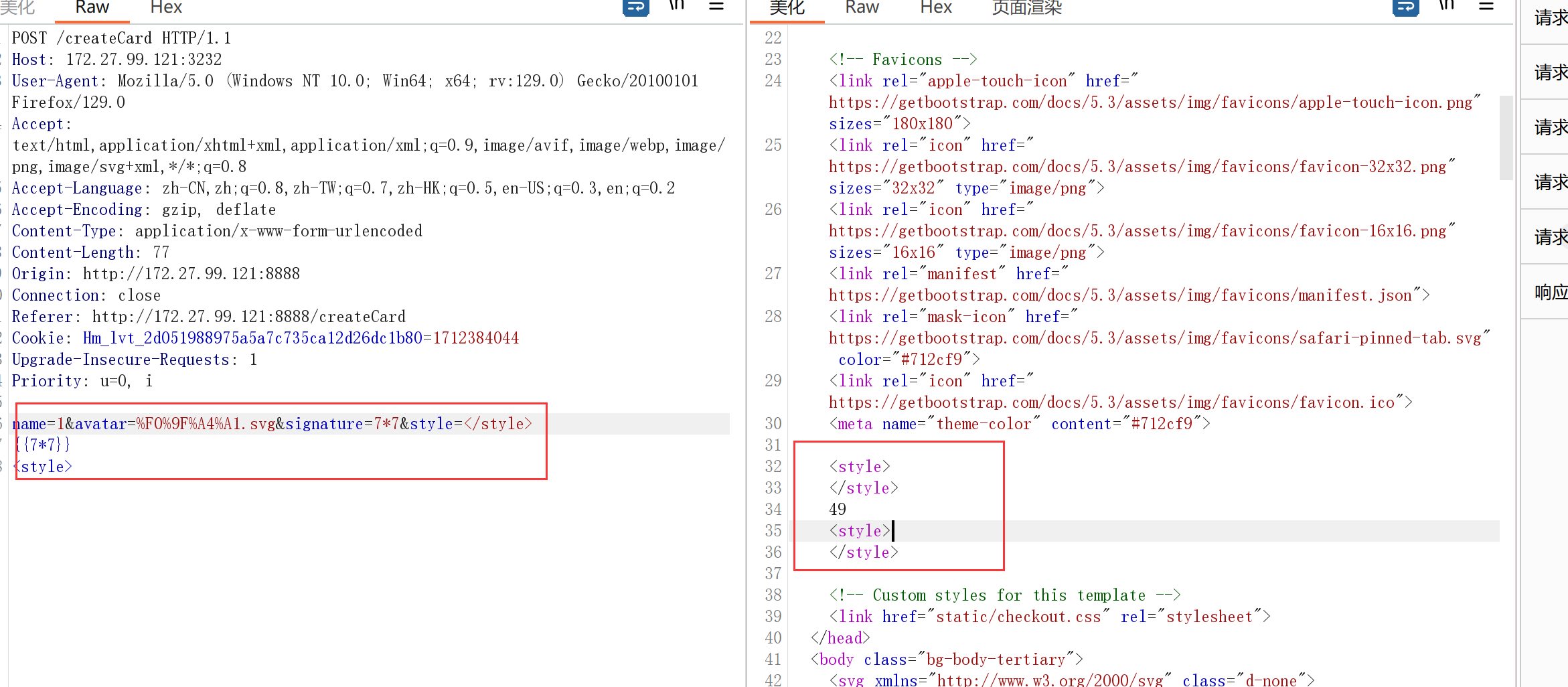The width and height of the screenshot is (1568, 687).
Task: Select the greyed 美化 tab in the request panel
Action: [17, 7]
